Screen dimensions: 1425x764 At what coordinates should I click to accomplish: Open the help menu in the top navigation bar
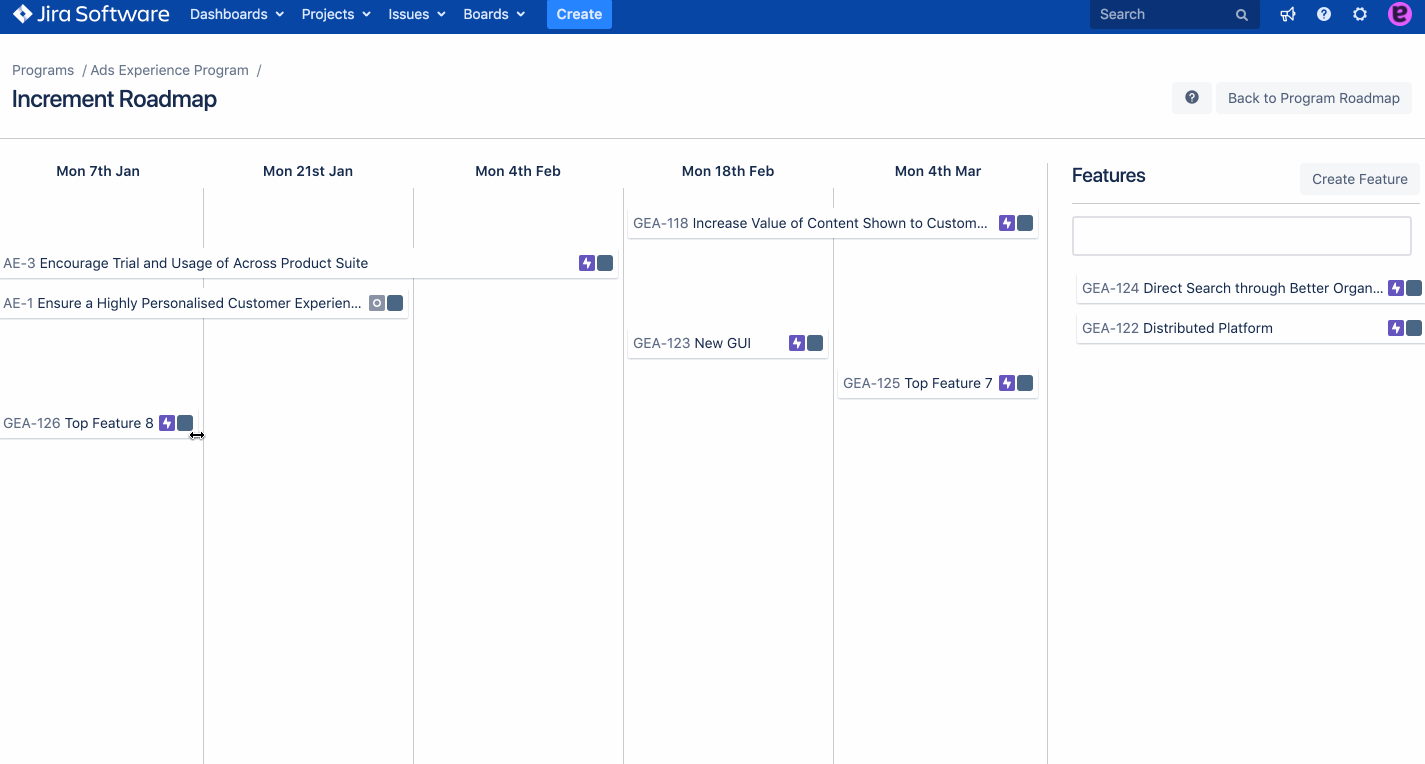(x=1324, y=15)
